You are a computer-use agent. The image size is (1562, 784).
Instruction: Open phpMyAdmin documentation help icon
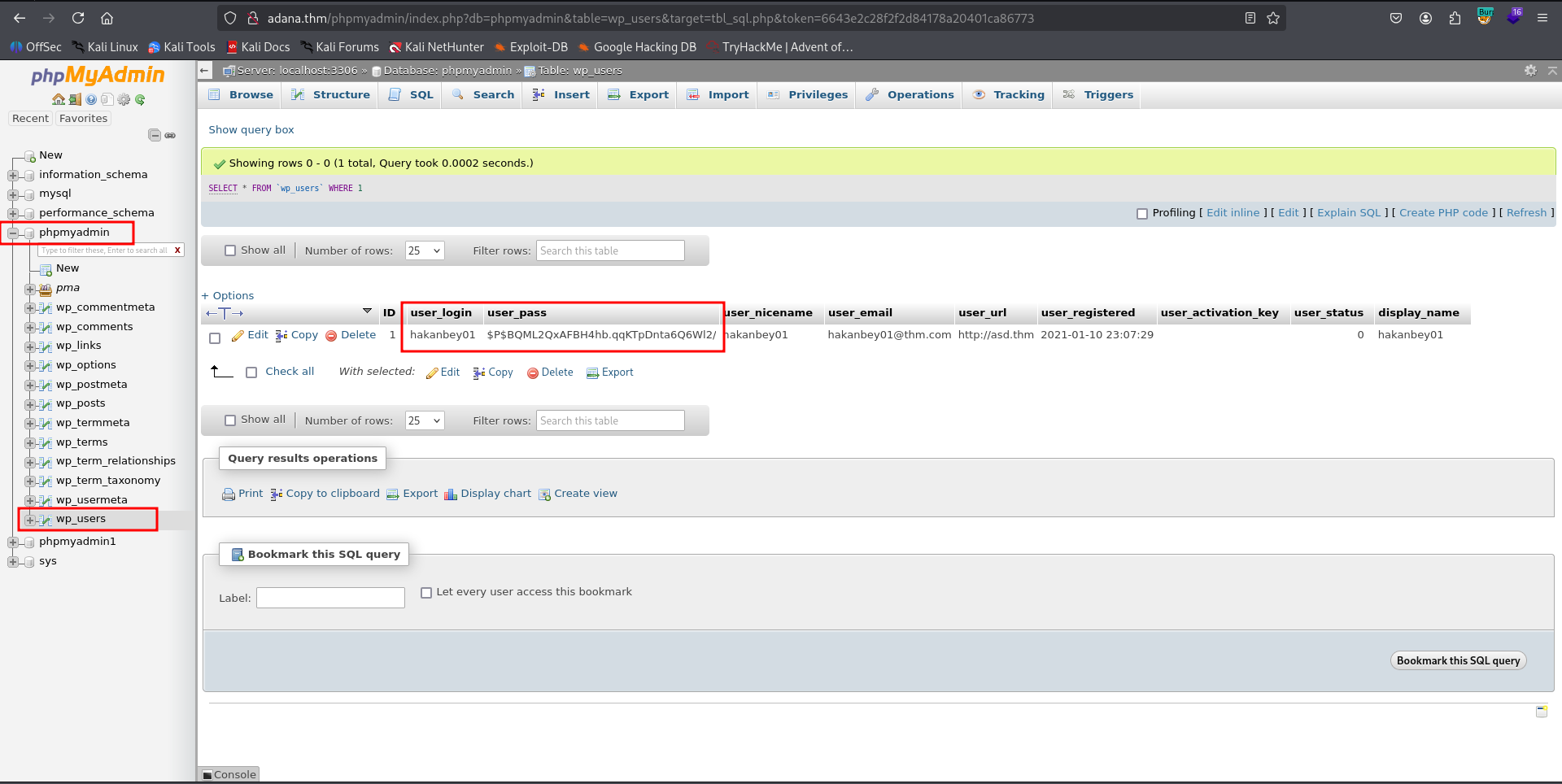(x=91, y=99)
